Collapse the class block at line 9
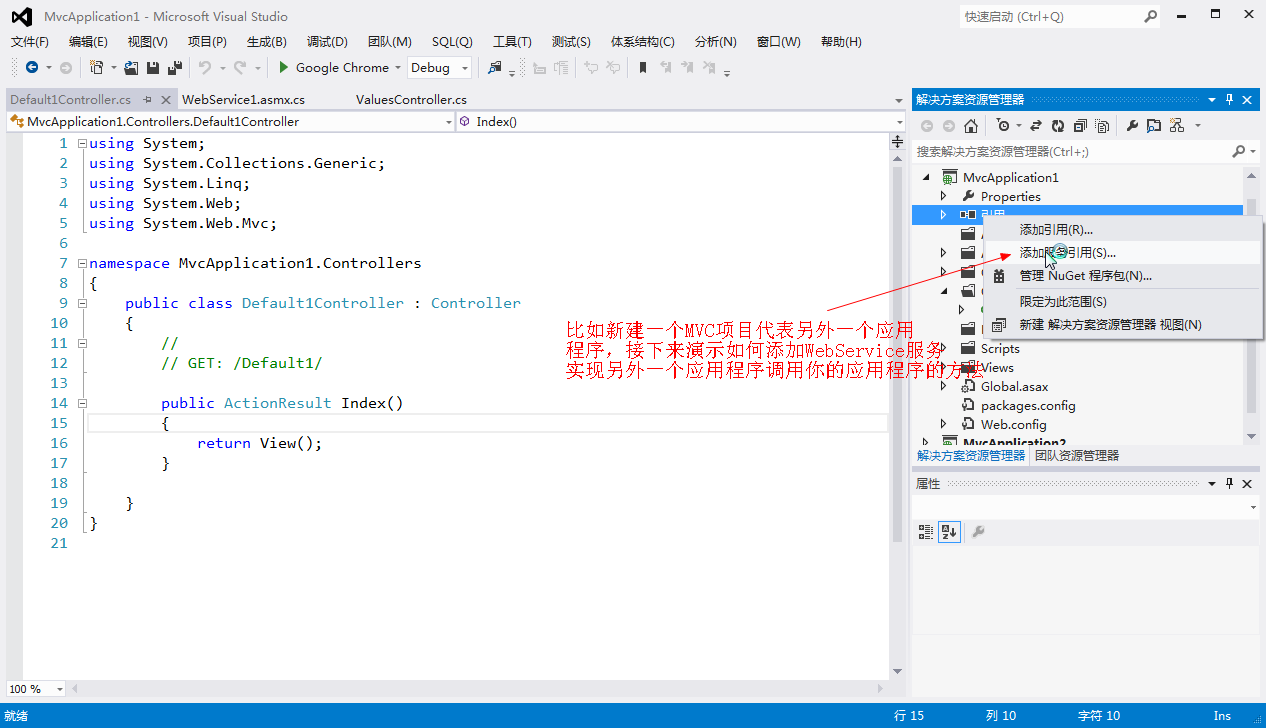The height and width of the screenshot is (728, 1266). (x=82, y=303)
